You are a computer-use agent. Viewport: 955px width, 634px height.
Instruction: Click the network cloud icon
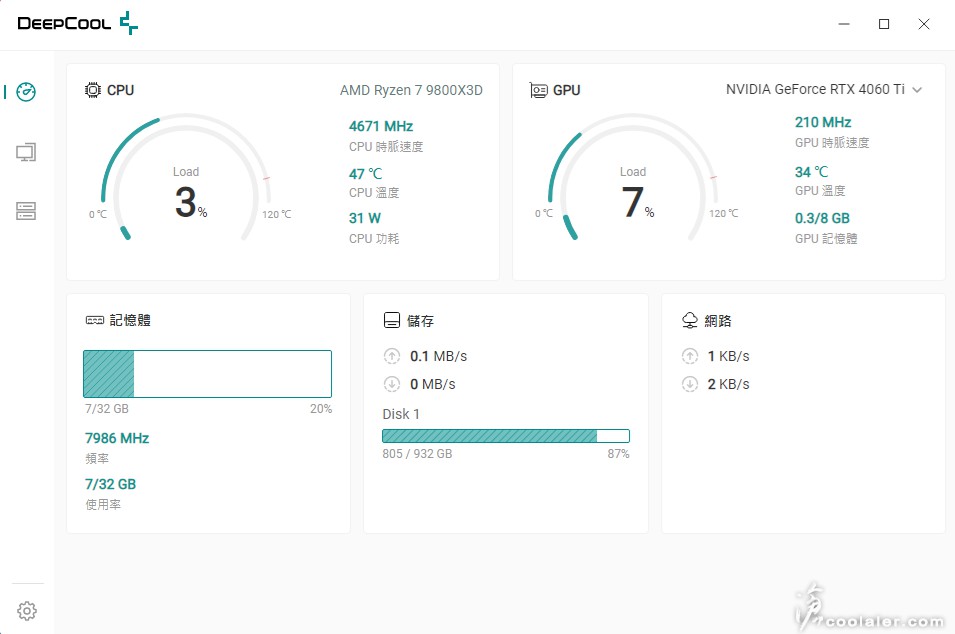coord(689,320)
